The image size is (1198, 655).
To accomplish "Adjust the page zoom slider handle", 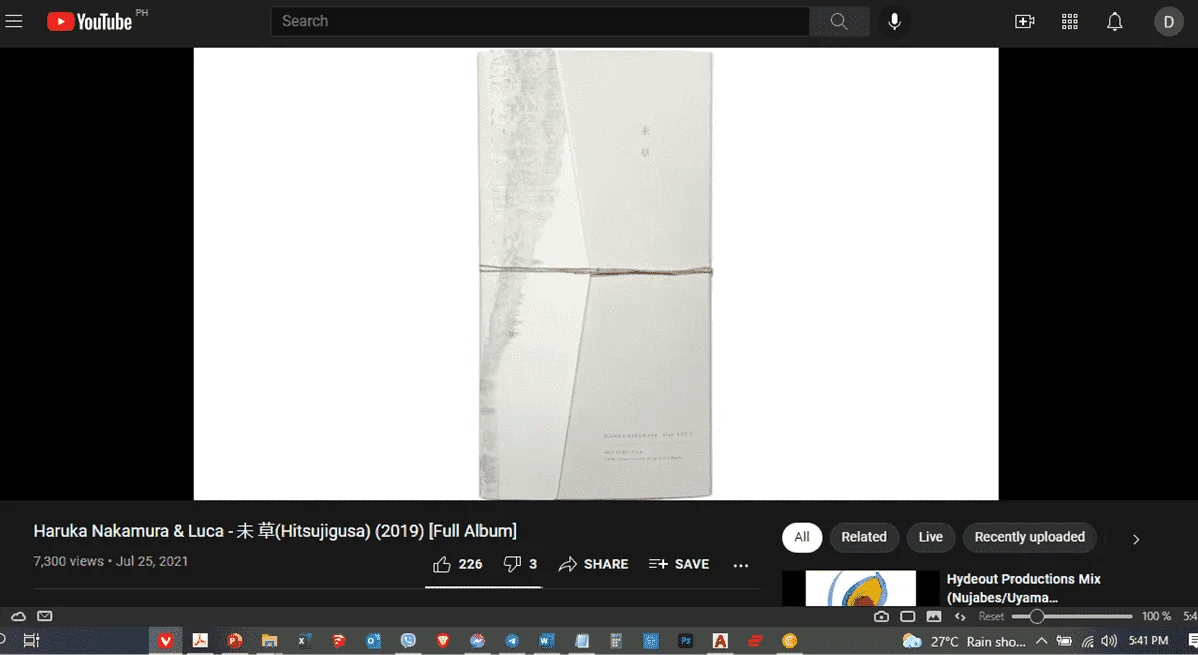I will point(1036,616).
